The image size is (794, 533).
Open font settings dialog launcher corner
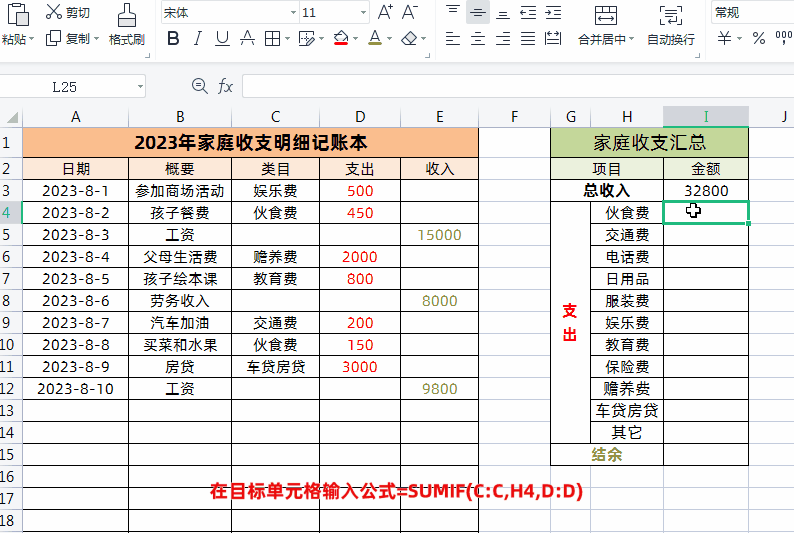coord(428,56)
